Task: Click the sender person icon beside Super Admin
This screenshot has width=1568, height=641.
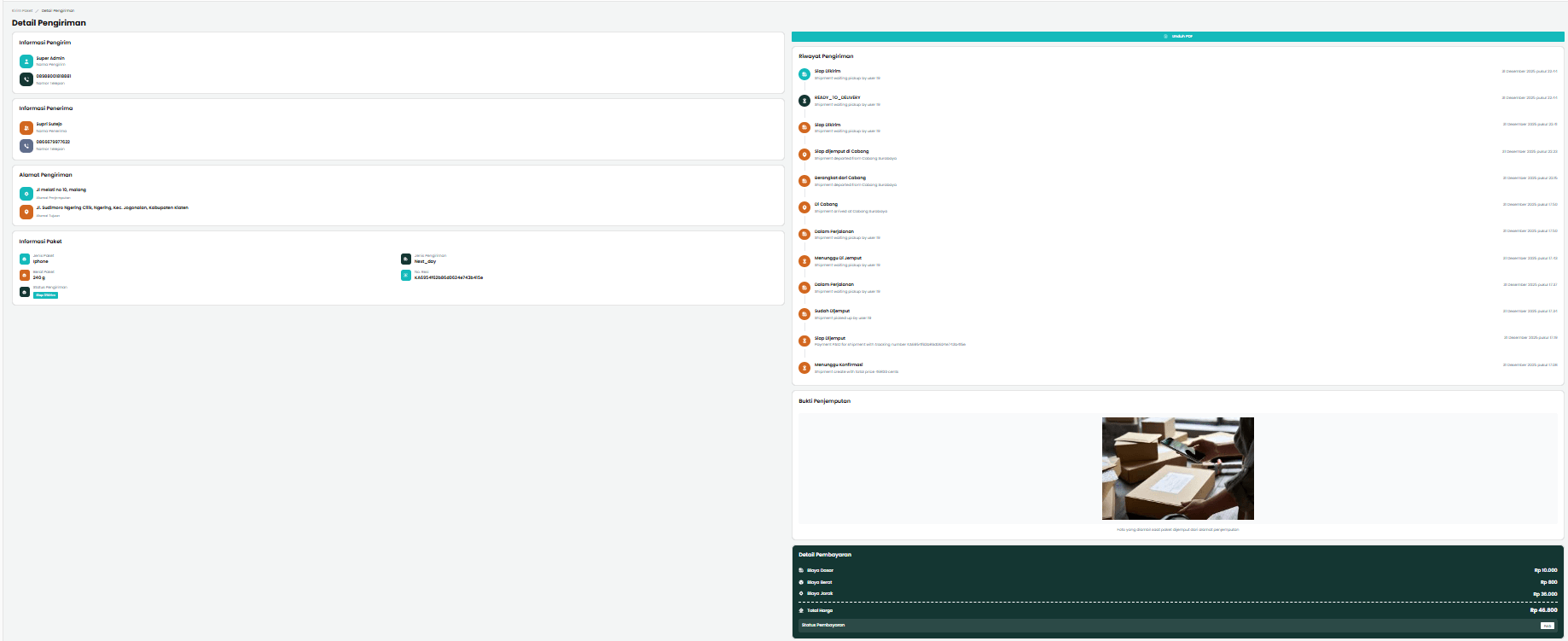Action: [26, 61]
